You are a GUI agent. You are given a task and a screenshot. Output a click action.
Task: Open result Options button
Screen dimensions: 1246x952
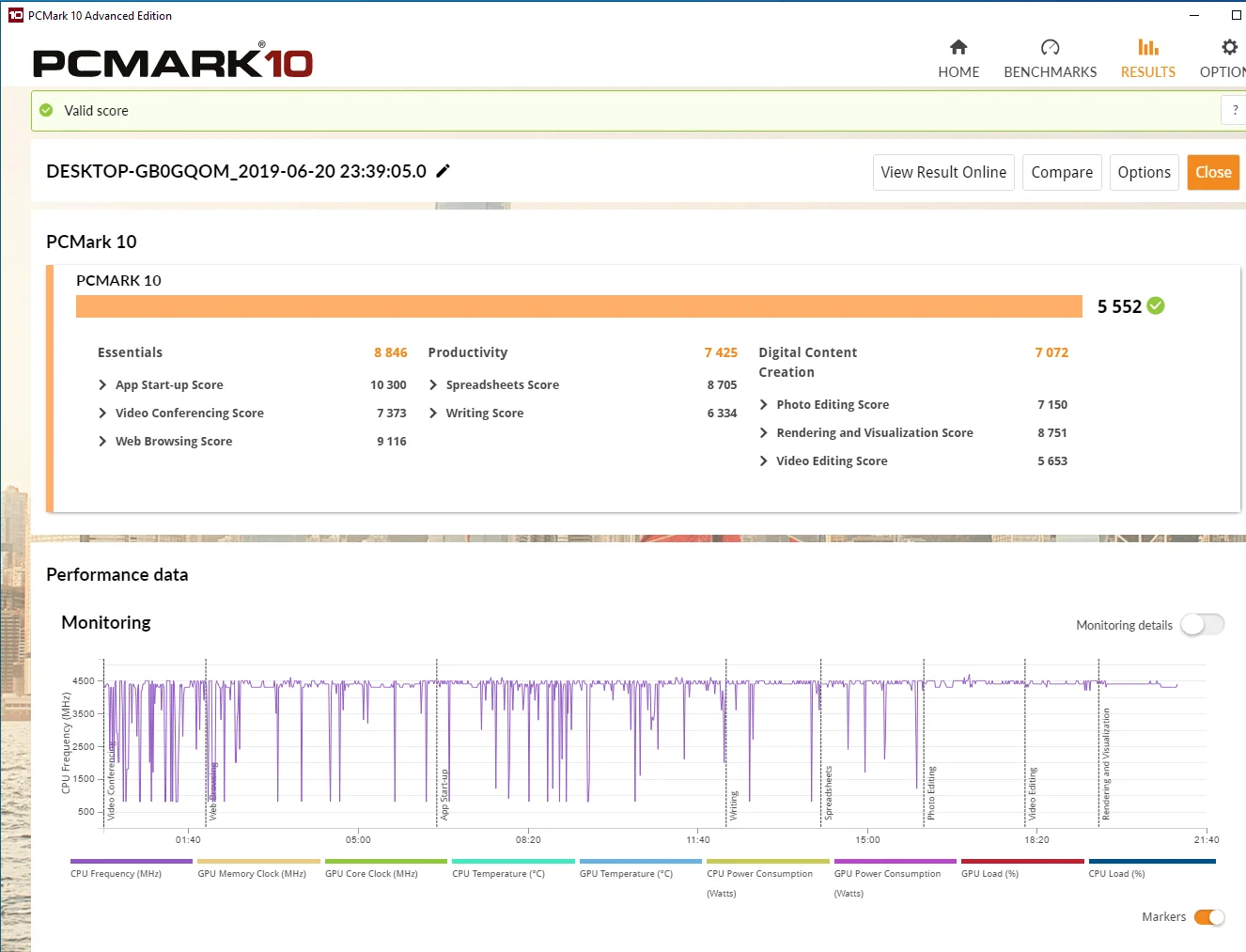click(x=1145, y=172)
